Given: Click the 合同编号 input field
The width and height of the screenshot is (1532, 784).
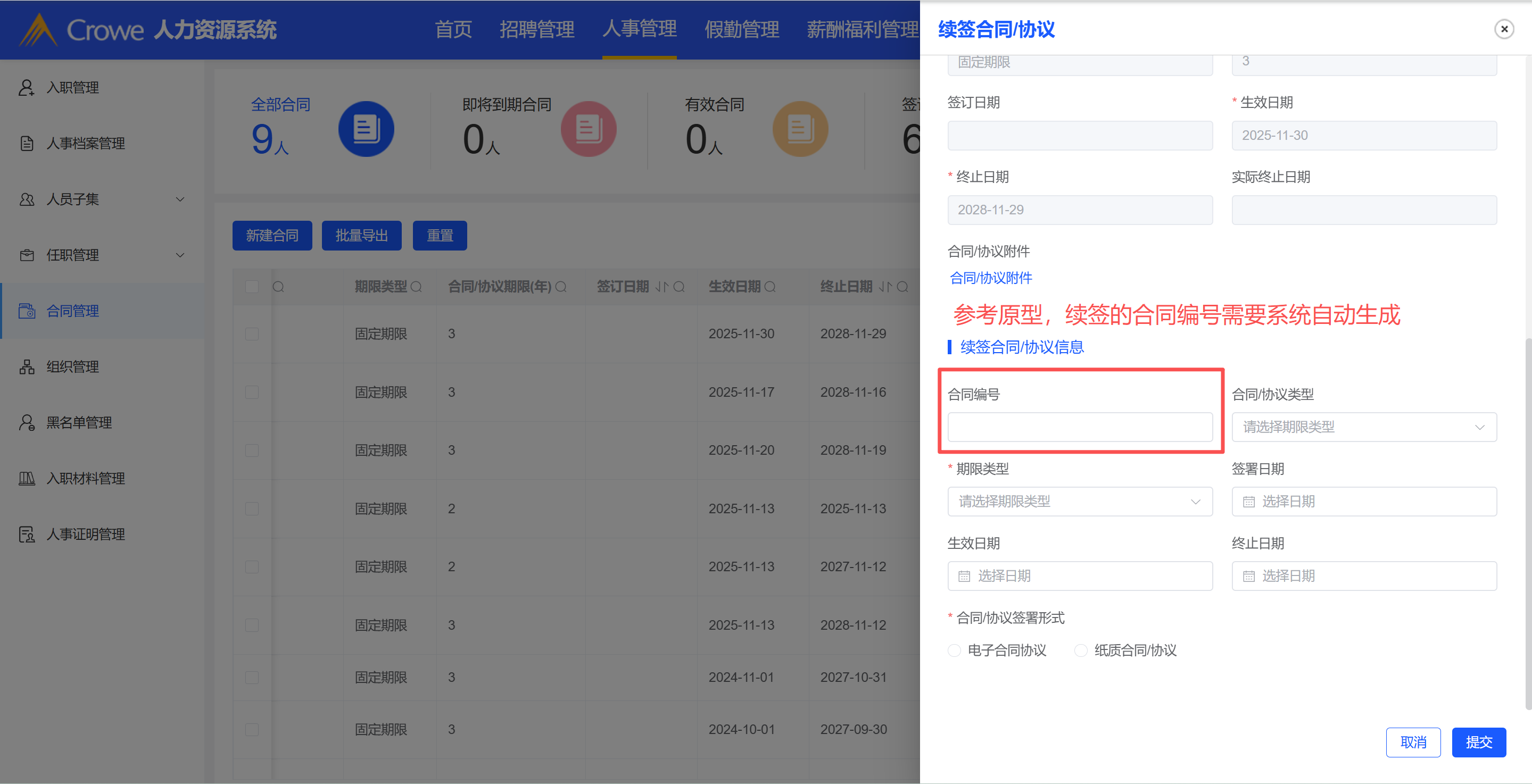Looking at the screenshot, I should (1079, 427).
